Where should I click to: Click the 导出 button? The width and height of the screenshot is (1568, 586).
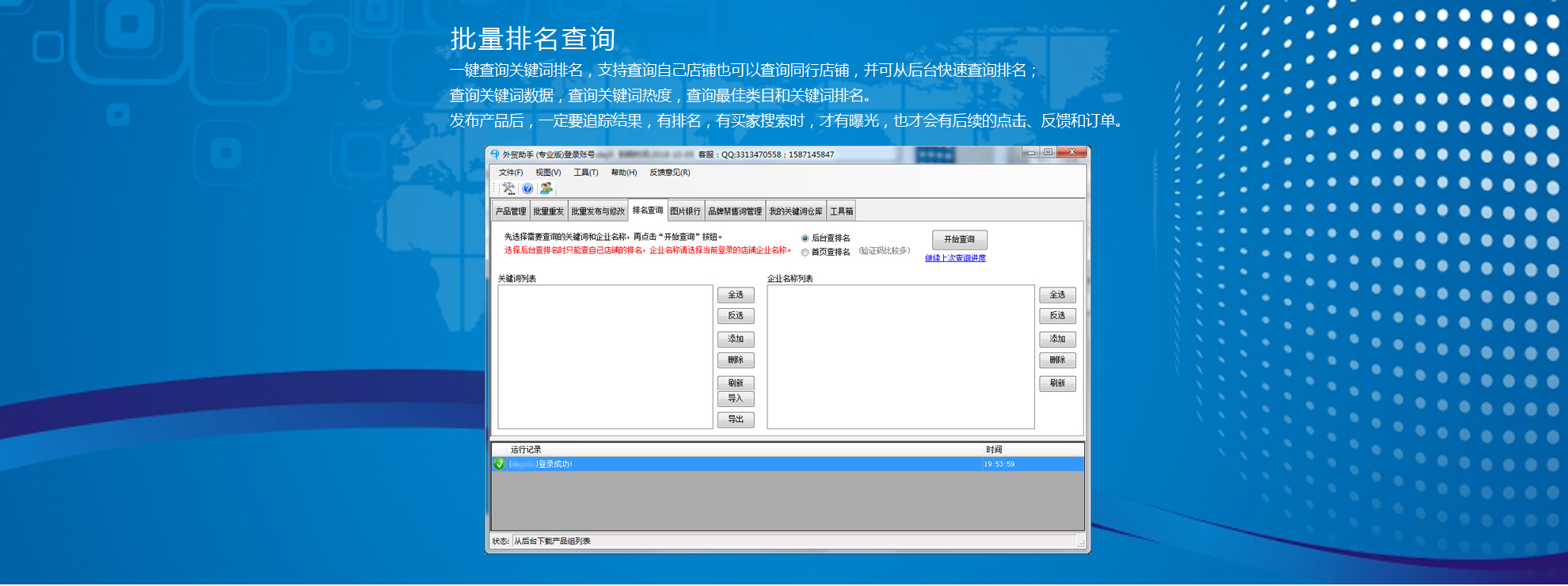tap(736, 420)
